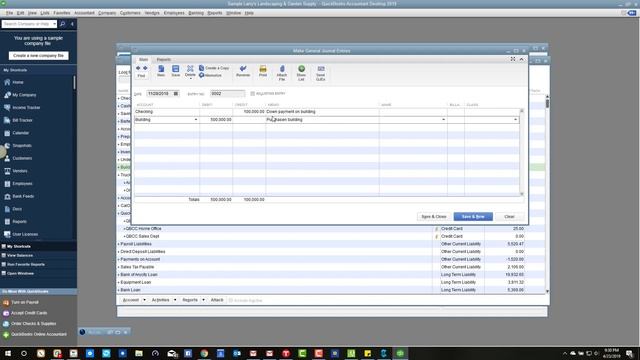Click the Chart of Accounts vertical scrollbar
Viewport: 640px width, 360px height.
pyautogui.click(x=547, y=194)
